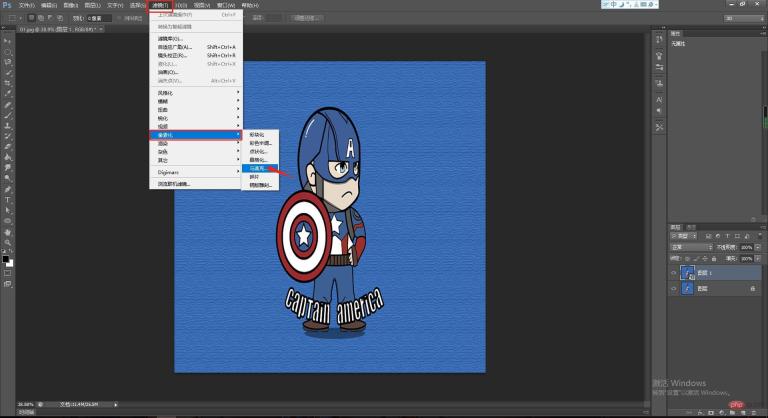Select the Lasso tool in the toolbox

pyautogui.click(x=7, y=61)
